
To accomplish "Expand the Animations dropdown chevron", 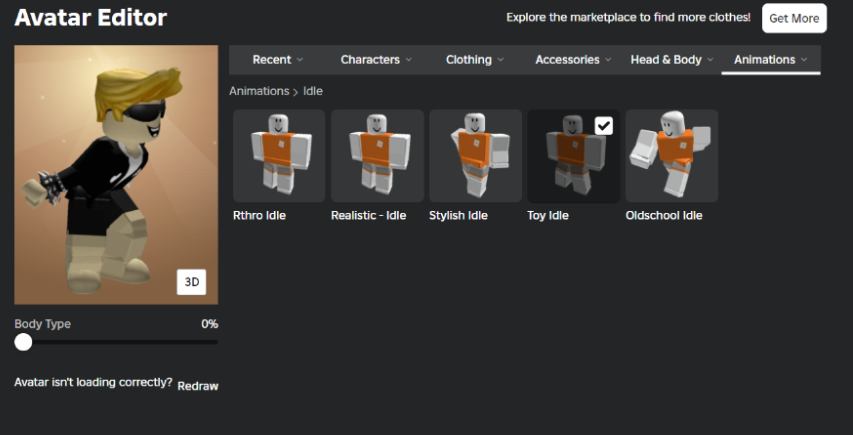I will (804, 60).
